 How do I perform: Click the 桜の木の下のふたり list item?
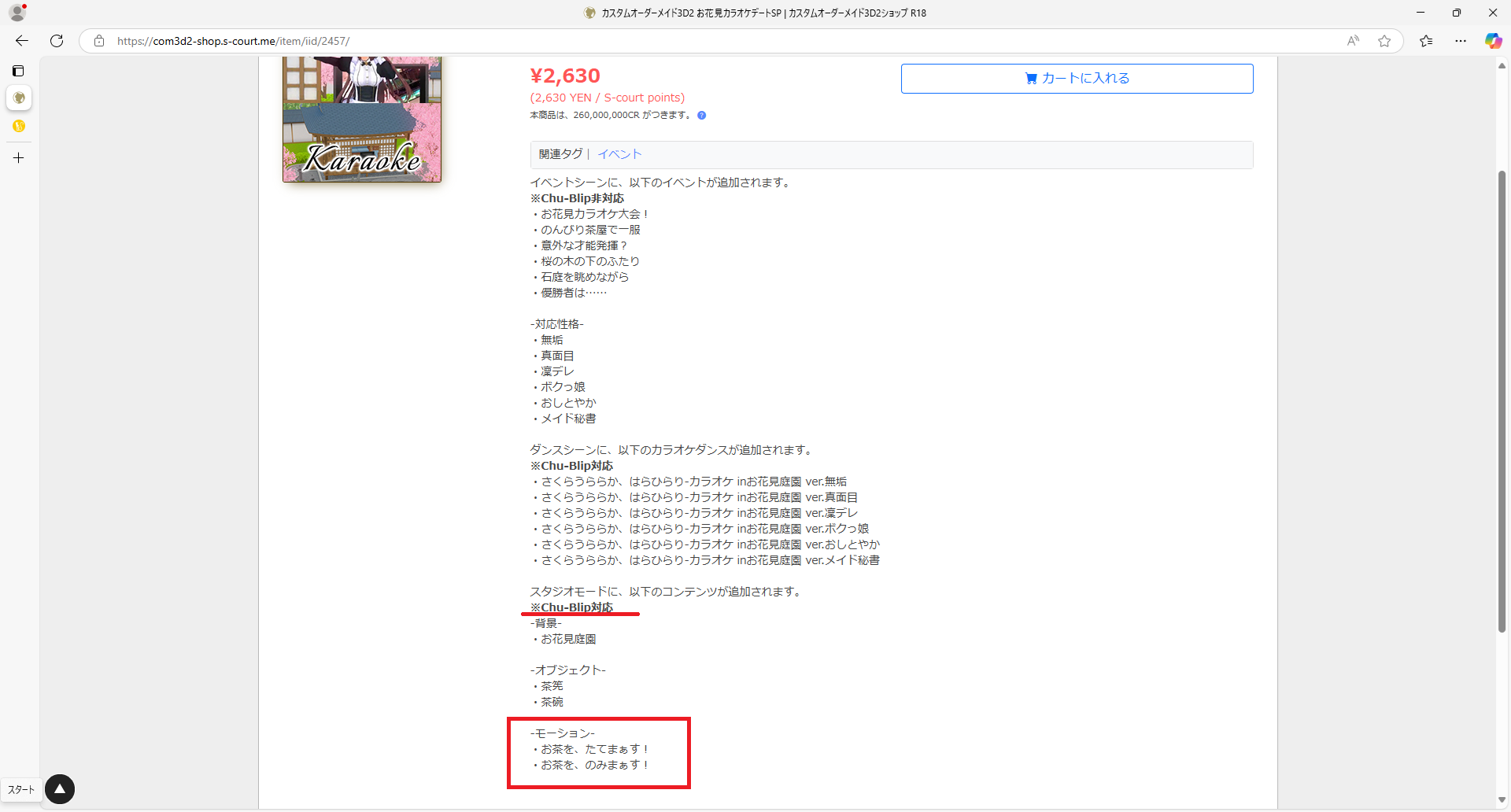click(586, 261)
